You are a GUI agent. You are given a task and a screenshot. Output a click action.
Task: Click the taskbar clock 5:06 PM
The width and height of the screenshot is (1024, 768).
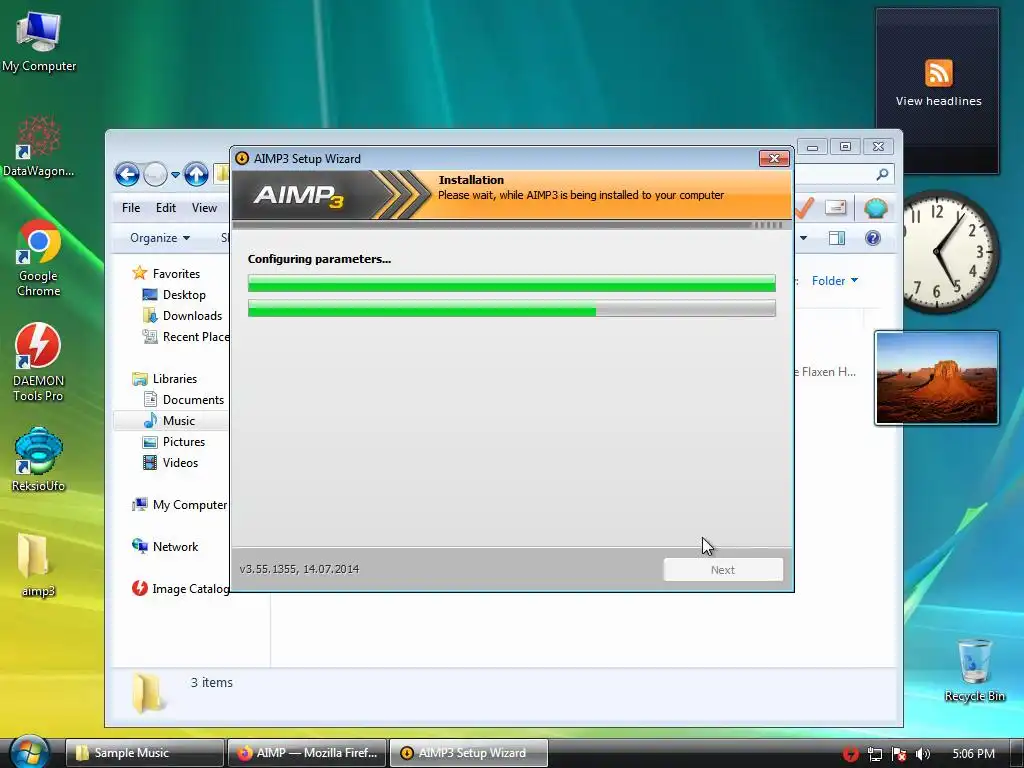click(x=973, y=754)
